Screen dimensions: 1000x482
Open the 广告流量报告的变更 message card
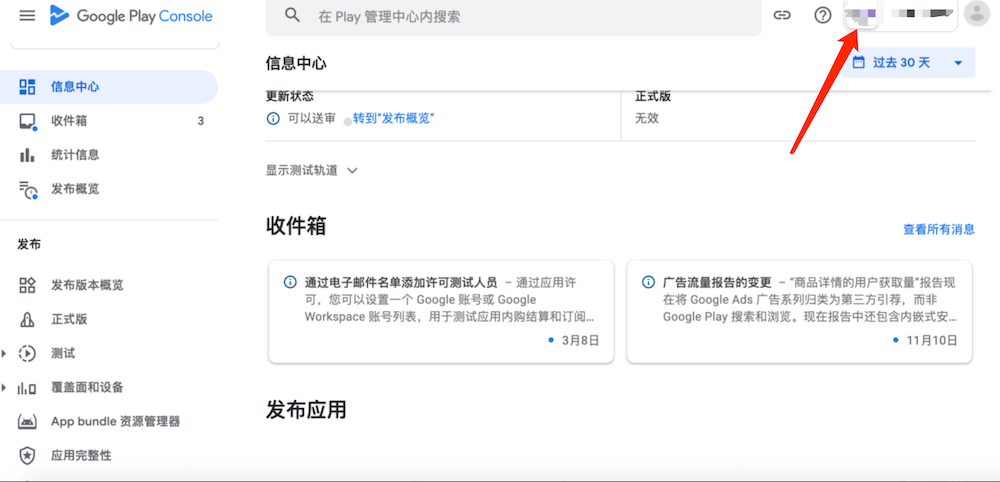[801, 310]
